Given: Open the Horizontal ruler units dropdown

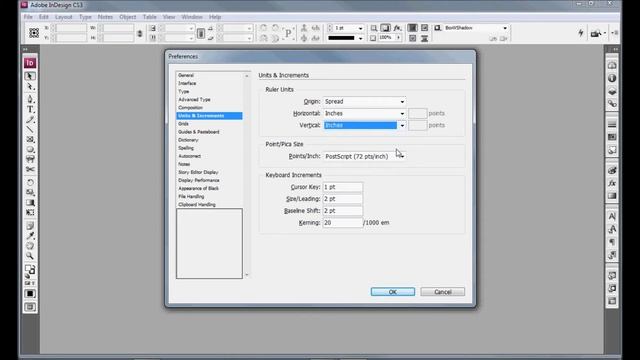Looking at the screenshot, I should [365, 113].
